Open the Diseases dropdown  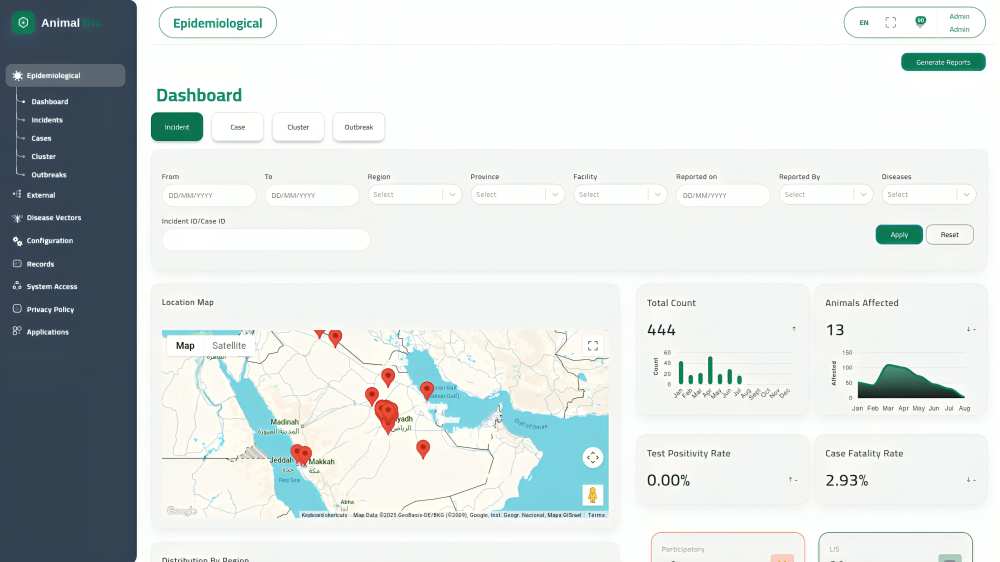(x=929, y=195)
